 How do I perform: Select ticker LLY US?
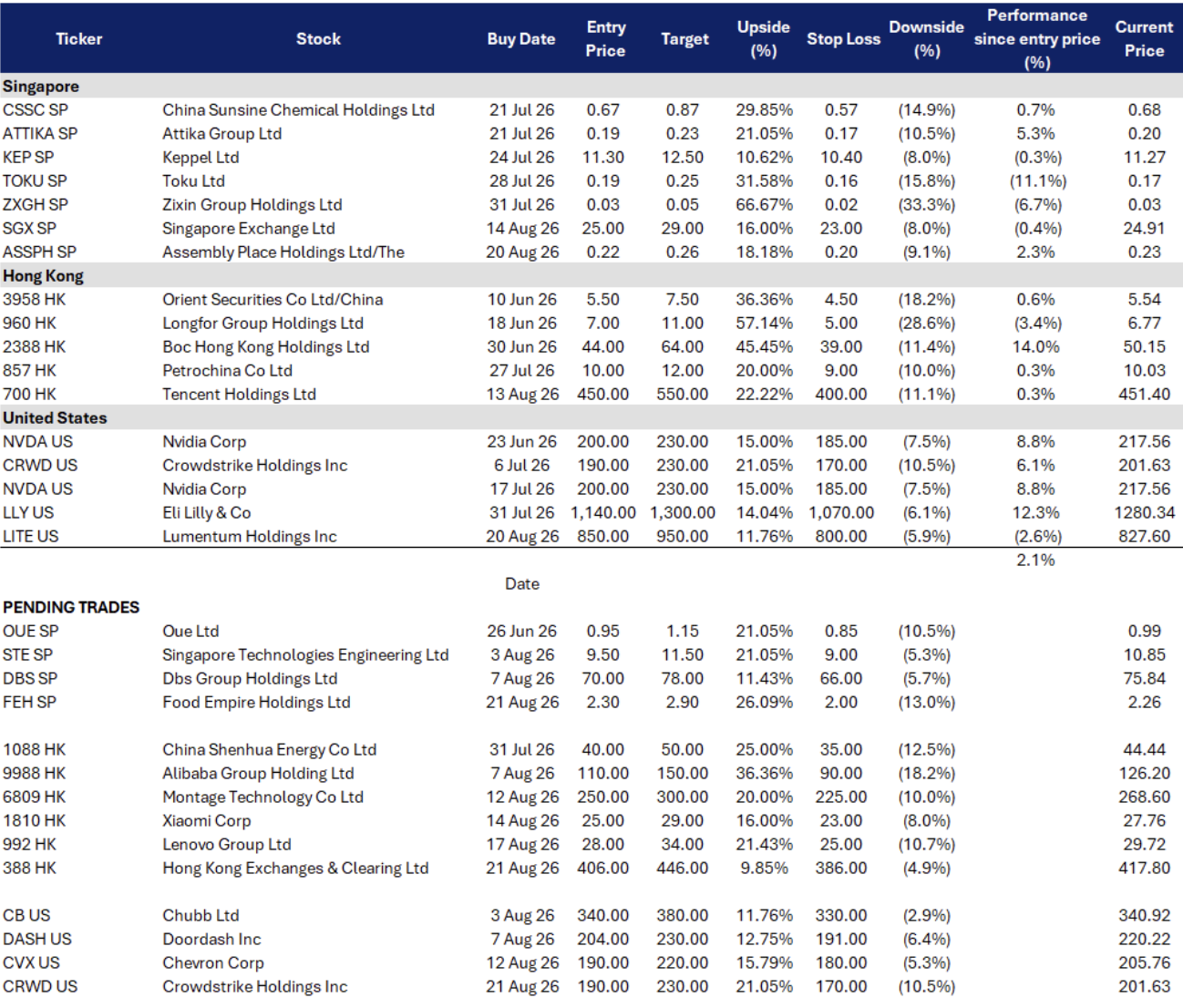pyautogui.click(x=28, y=513)
